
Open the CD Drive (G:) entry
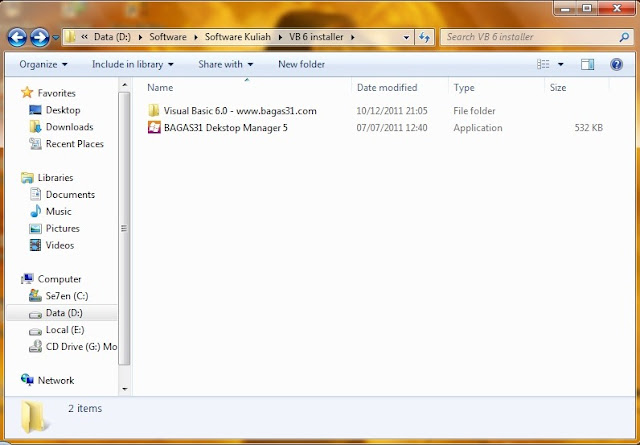[81, 347]
